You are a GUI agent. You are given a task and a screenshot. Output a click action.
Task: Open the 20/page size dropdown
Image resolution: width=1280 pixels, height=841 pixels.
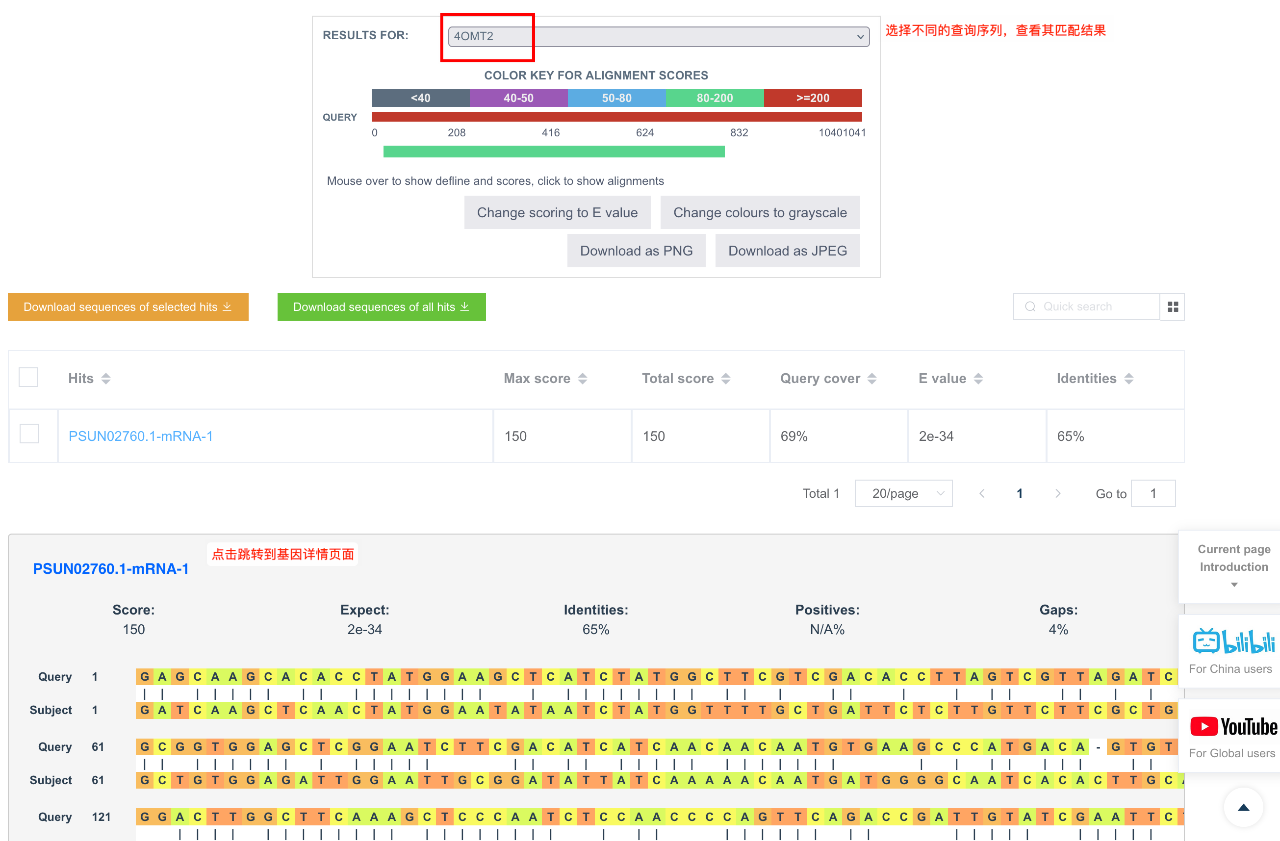pos(904,493)
